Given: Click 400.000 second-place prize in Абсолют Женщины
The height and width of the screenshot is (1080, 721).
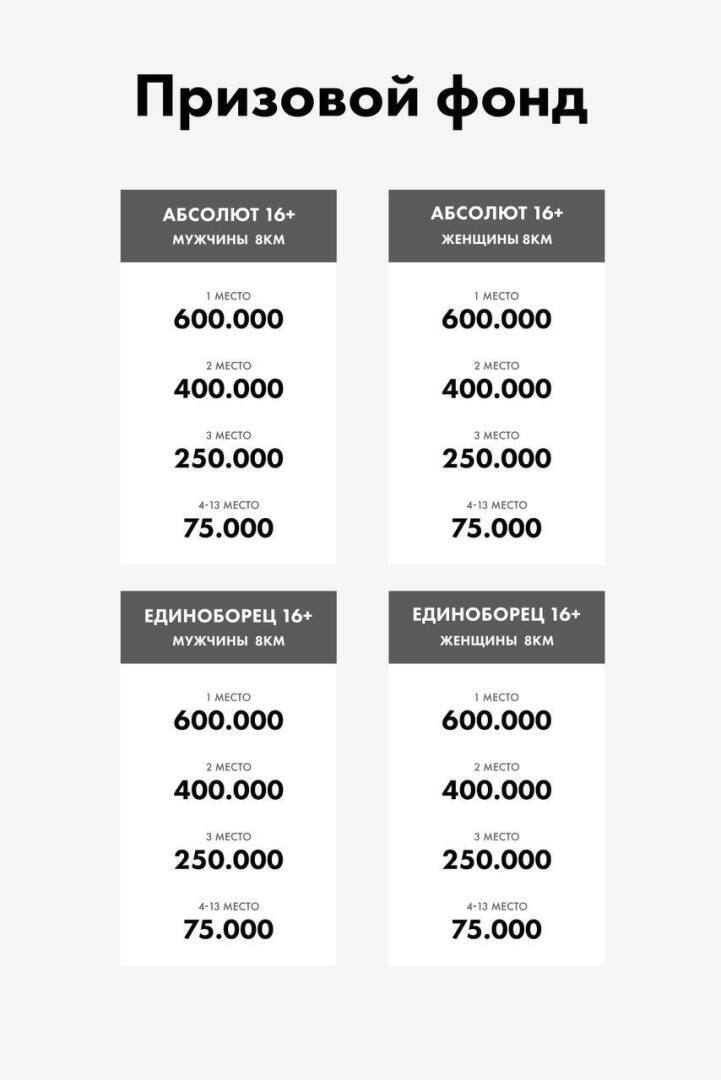Looking at the screenshot, I should coord(496,389).
